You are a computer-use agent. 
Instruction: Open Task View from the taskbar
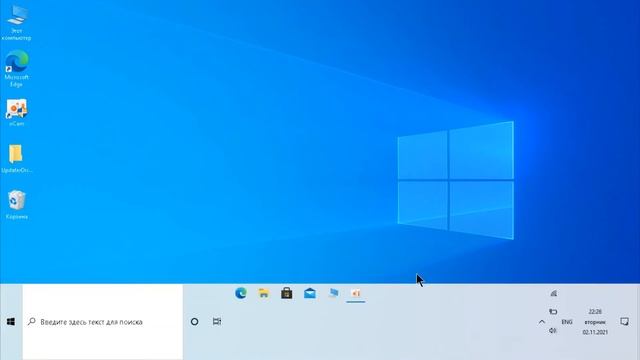click(217, 322)
